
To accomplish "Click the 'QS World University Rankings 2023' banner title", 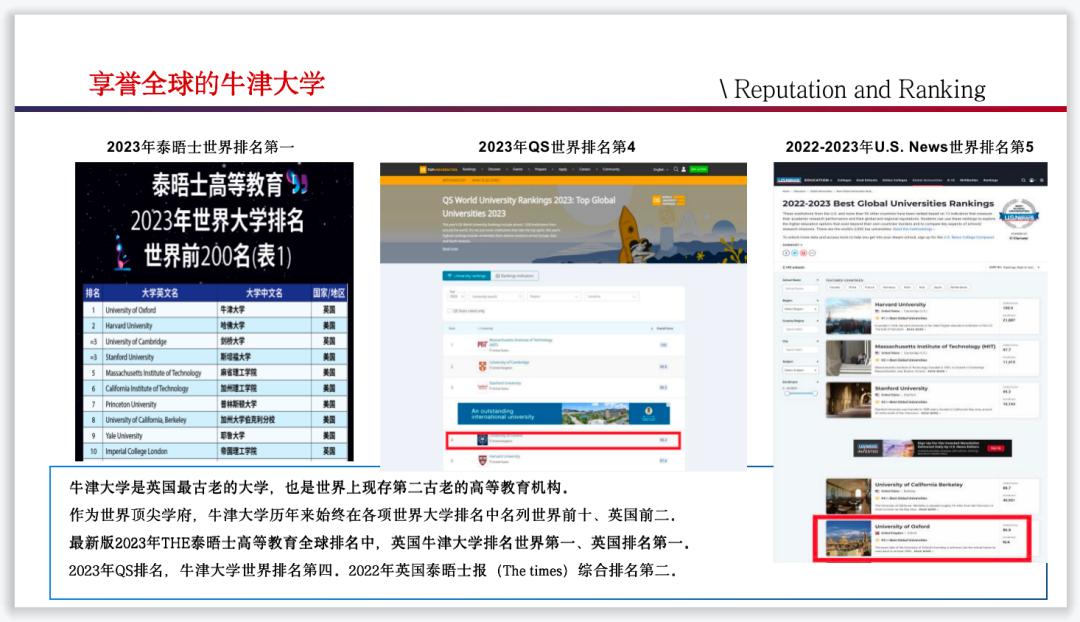I will [x=529, y=207].
